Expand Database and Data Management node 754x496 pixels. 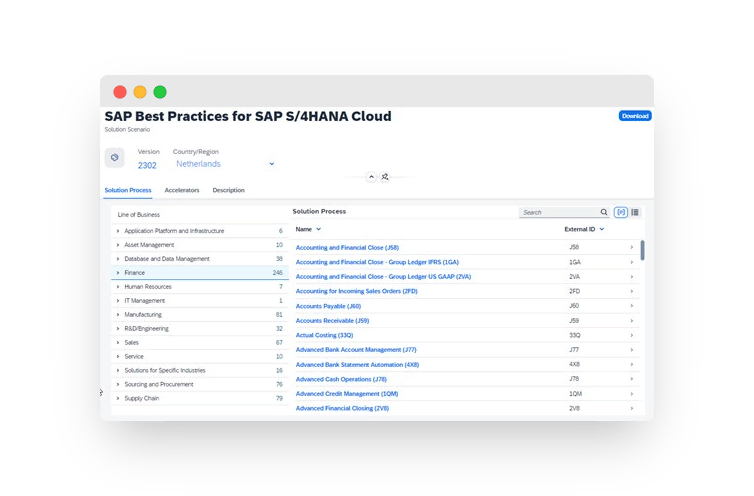tap(118, 259)
